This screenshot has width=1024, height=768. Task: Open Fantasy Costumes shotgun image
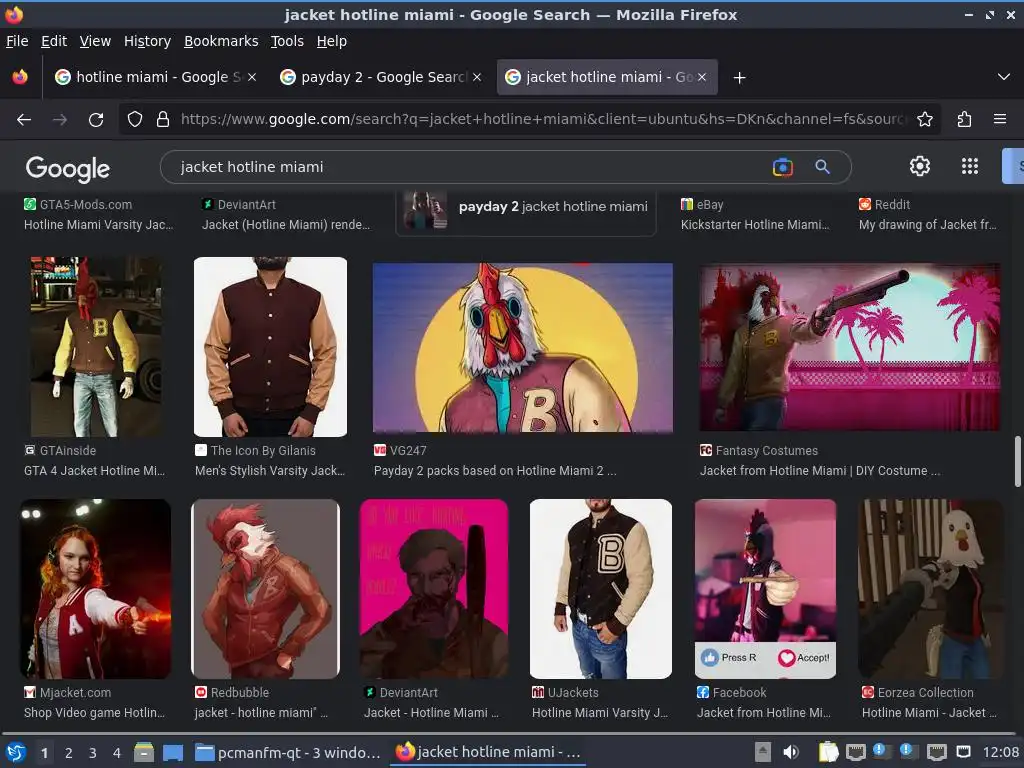850,347
